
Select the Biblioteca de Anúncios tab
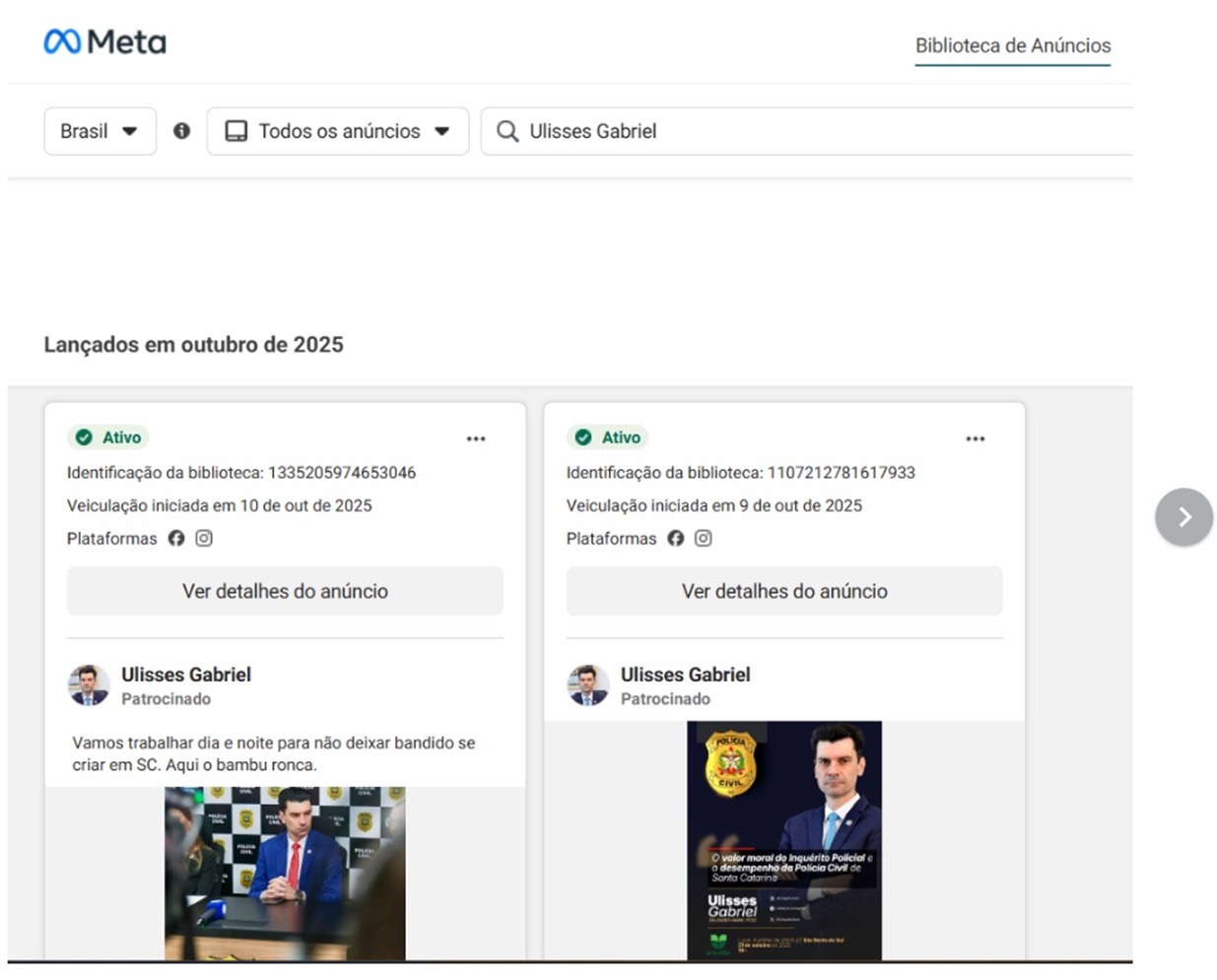click(x=1013, y=45)
